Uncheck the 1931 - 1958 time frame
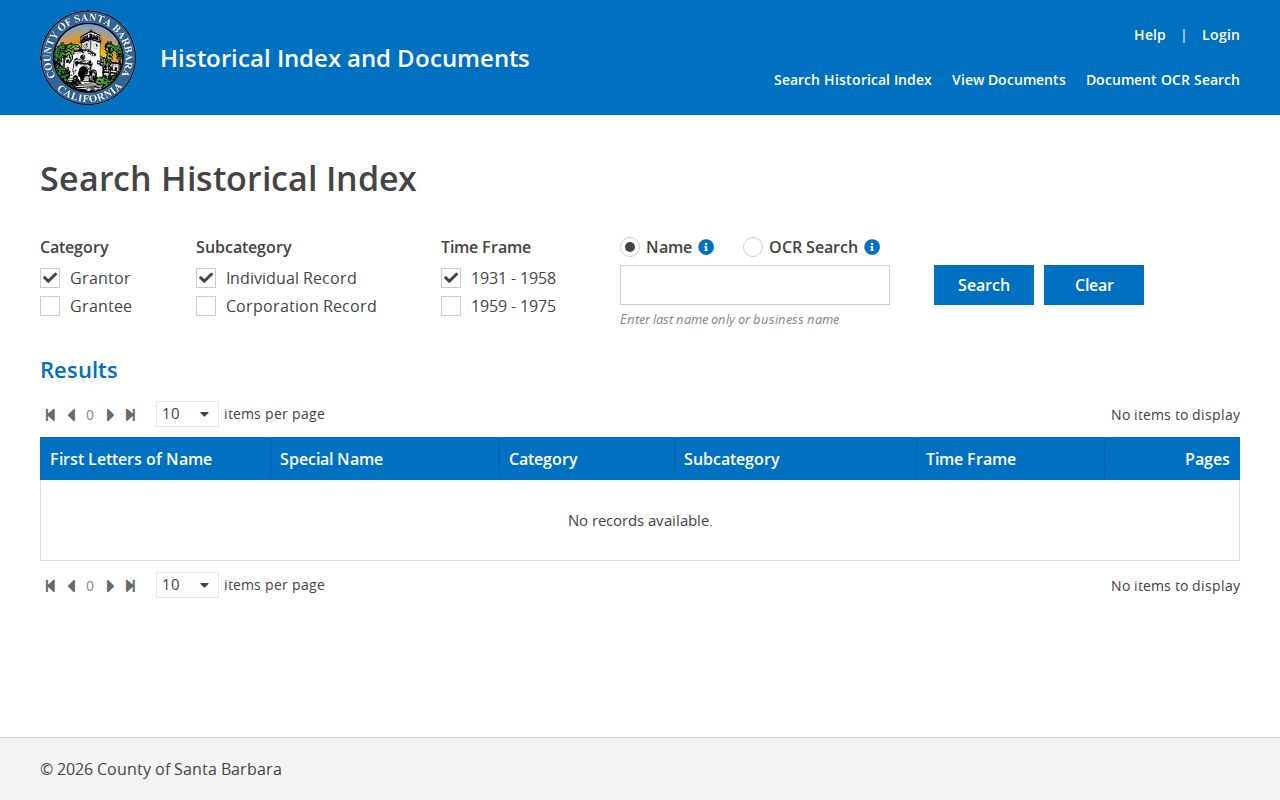 click(451, 278)
